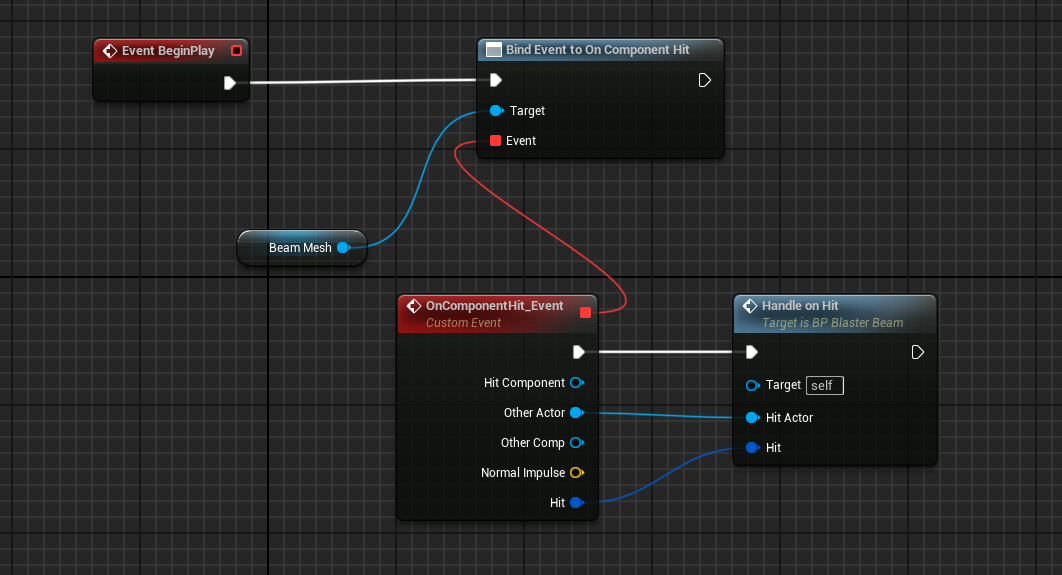Click Bind Event node's output execution pin

pos(704,80)
